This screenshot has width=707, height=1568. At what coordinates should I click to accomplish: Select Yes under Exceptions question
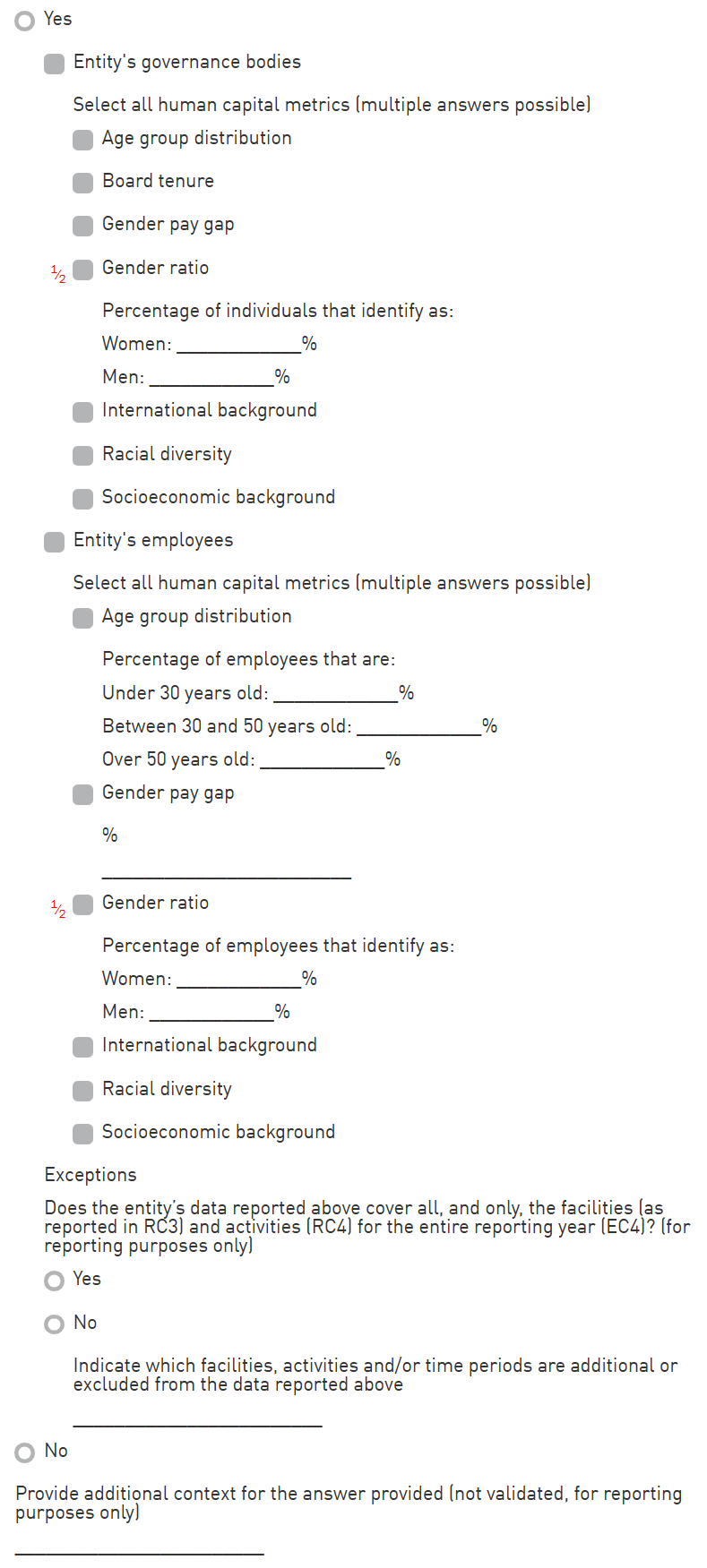[55, 1281]
